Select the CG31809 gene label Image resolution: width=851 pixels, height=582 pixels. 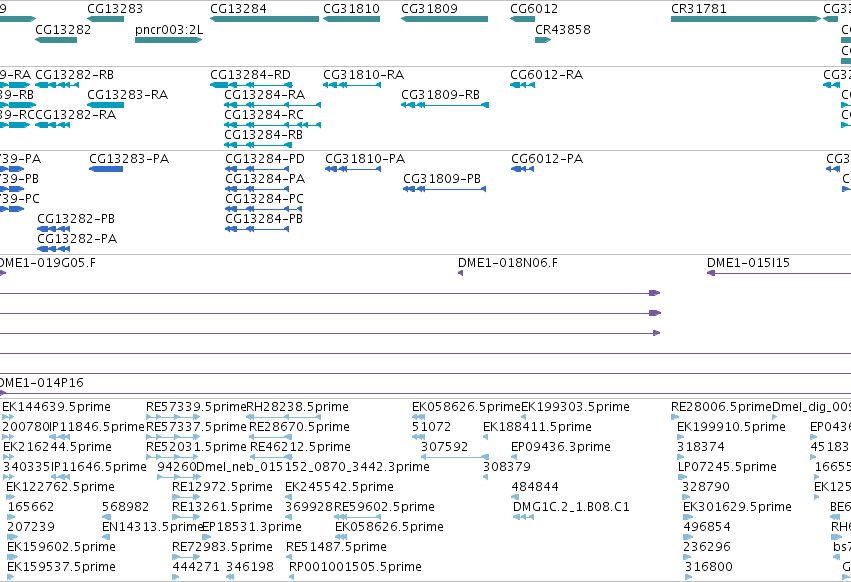[x=429, y=9]
